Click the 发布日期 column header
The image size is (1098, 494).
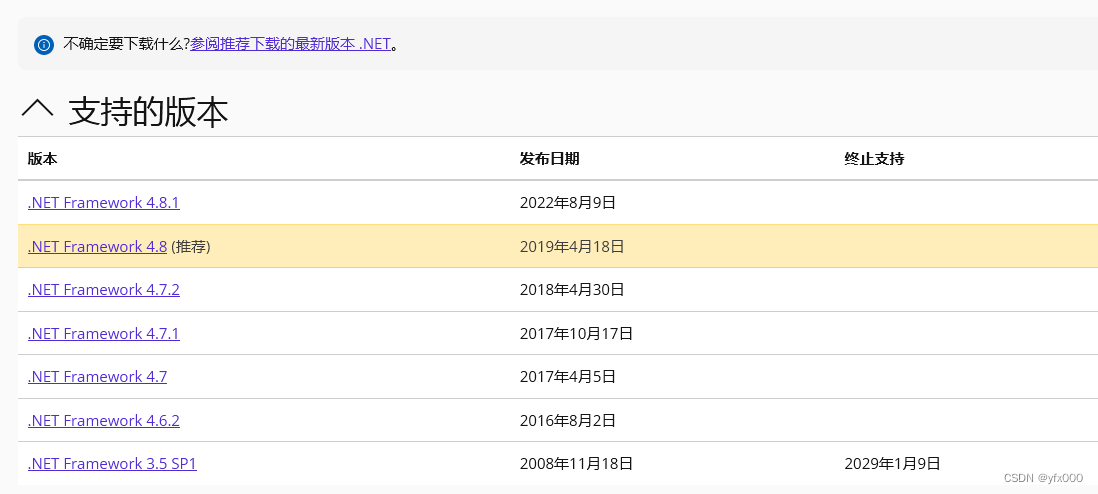pos(550,158)
